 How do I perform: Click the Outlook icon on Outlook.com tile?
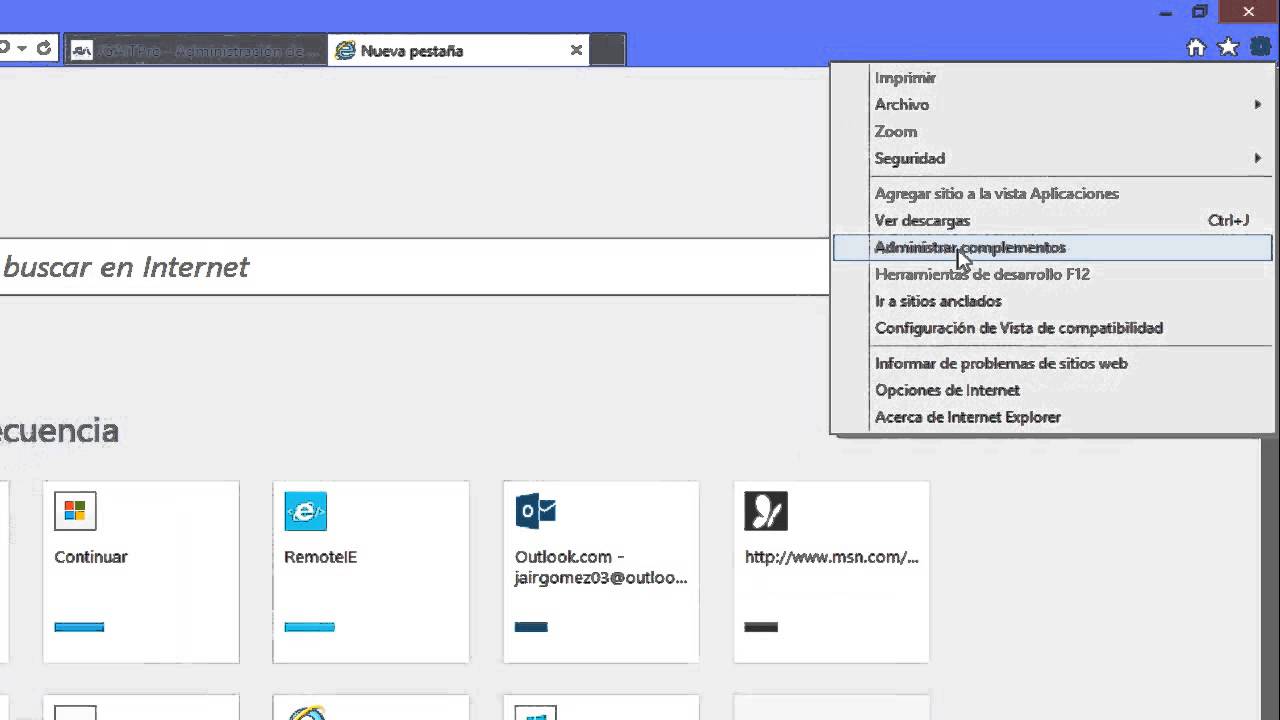(x=535, y=511)
